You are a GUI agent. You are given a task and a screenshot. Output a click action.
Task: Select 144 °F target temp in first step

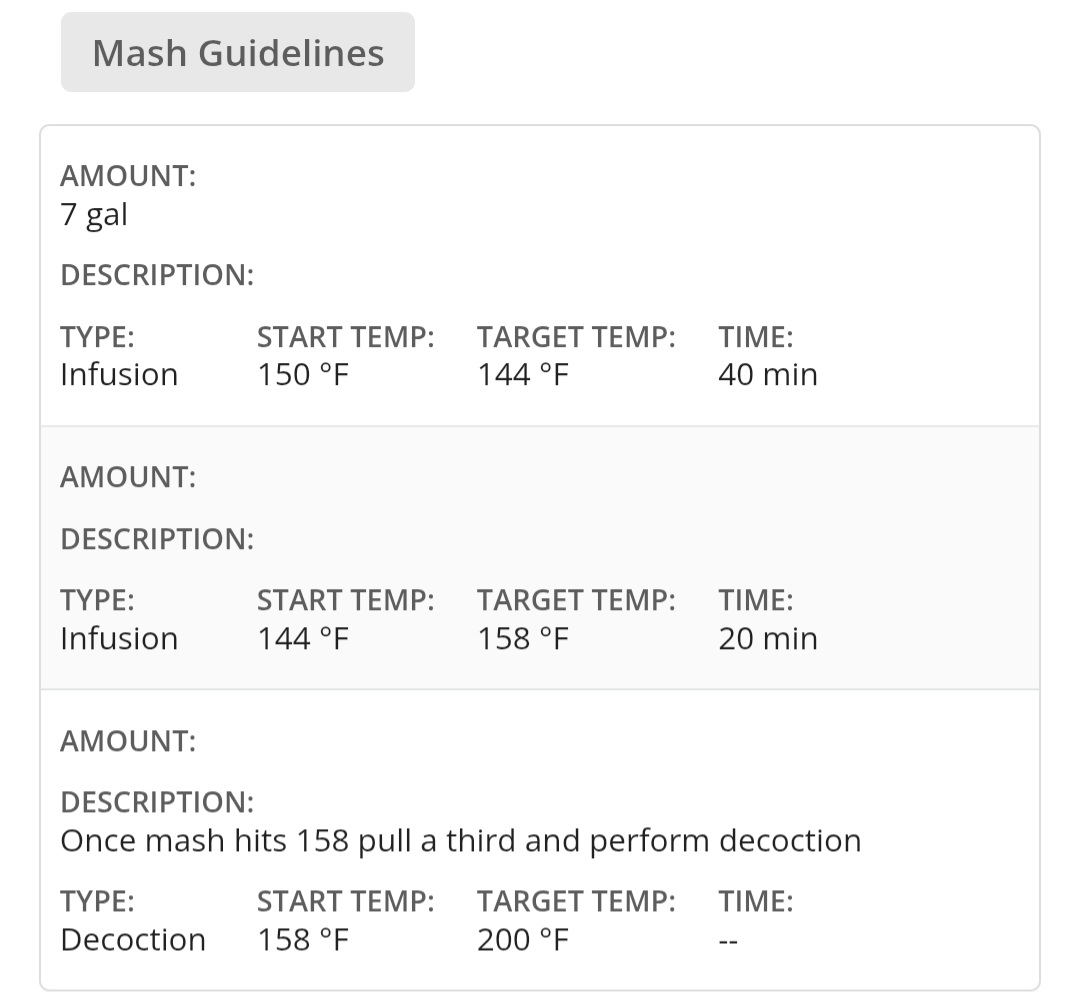(x=522, y=375)
